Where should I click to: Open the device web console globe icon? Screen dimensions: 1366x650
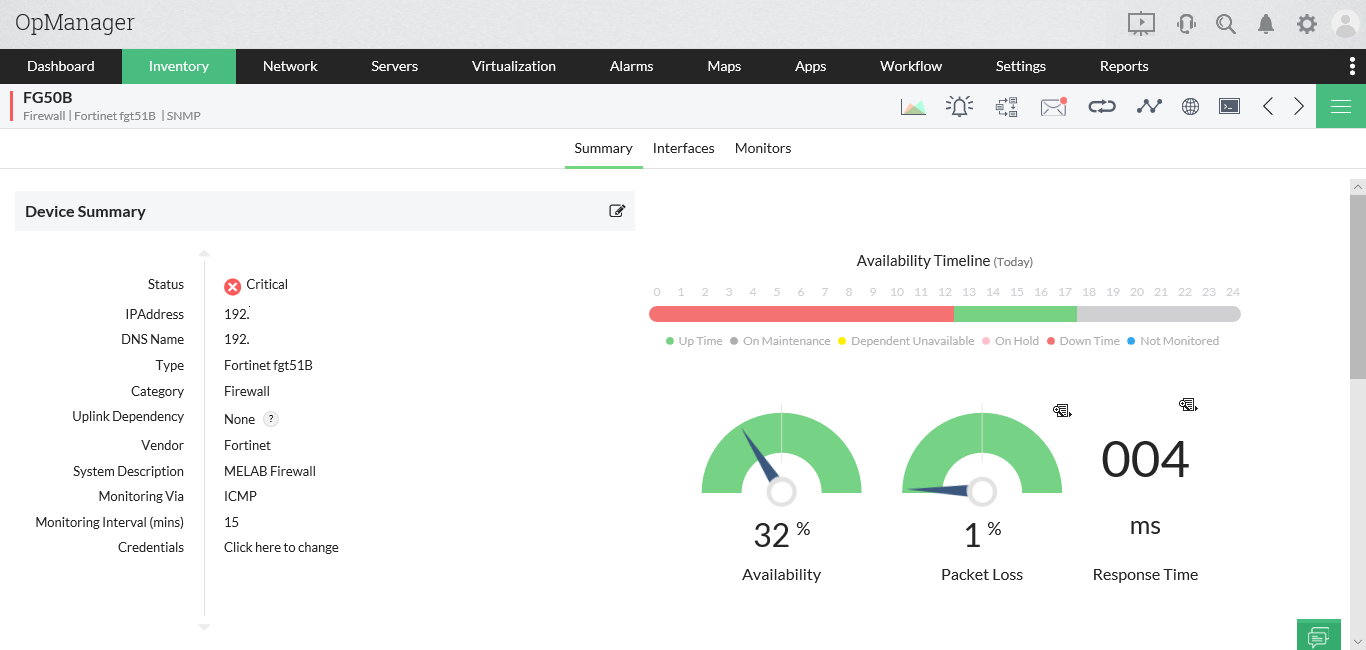tap(1189, 105)
